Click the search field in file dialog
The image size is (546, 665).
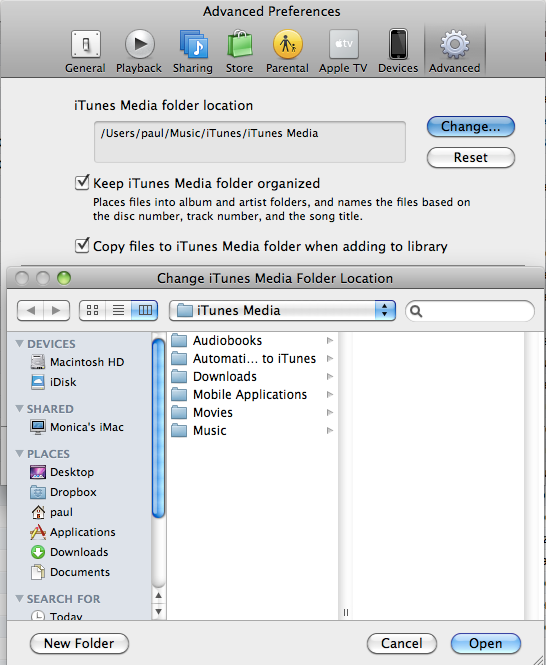(x=470, y=311)
